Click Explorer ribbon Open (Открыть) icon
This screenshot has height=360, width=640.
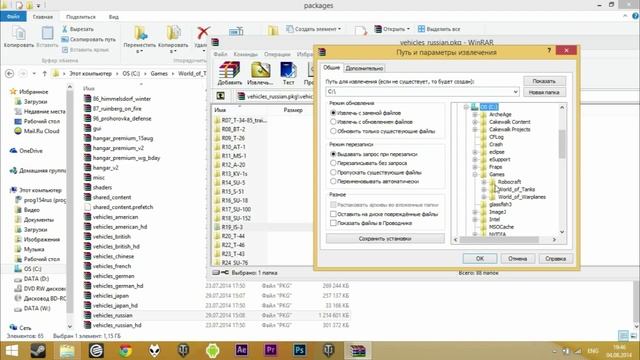pyautogui.click(x=378, y=29)
